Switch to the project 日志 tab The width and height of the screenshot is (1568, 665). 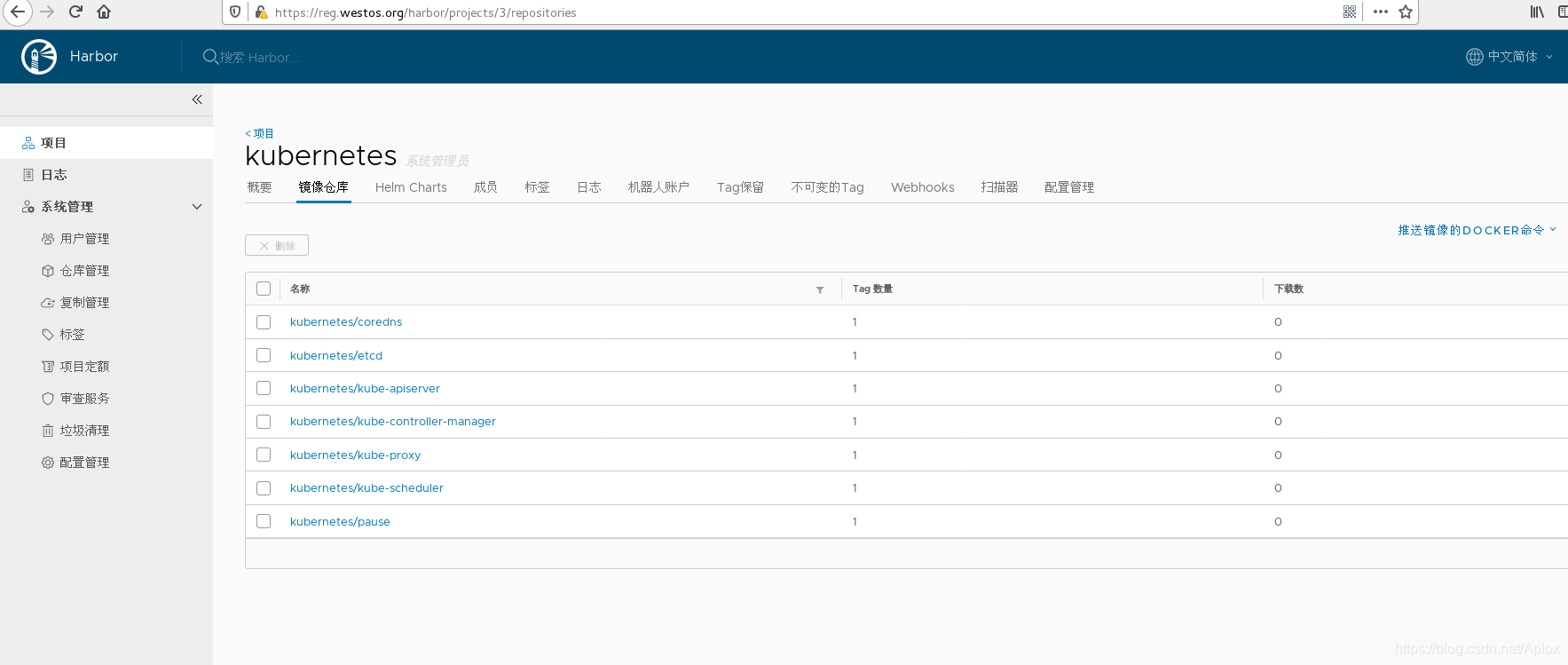(x=589, y=187)
